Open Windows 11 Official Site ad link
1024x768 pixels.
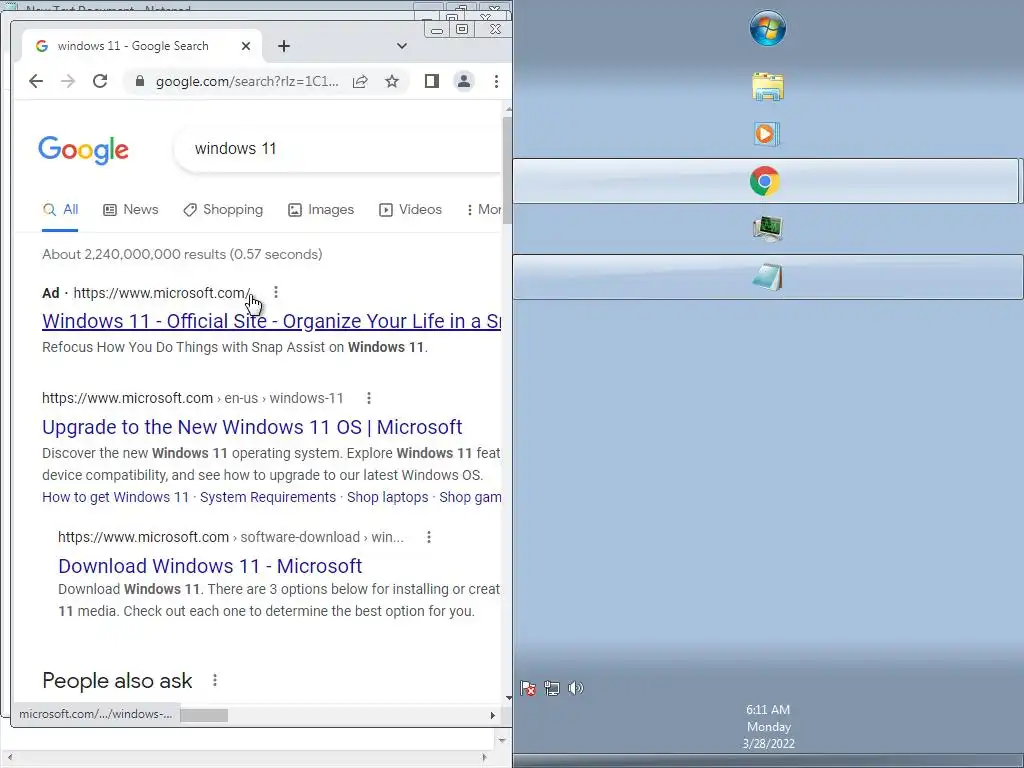(x=271, y=321)
